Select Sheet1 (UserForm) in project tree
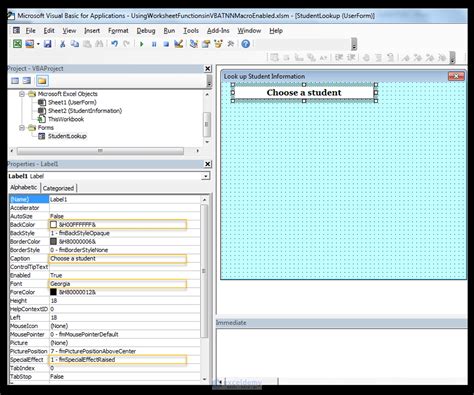This screenshot has height=395, width=474. click(x=72, y=102)
